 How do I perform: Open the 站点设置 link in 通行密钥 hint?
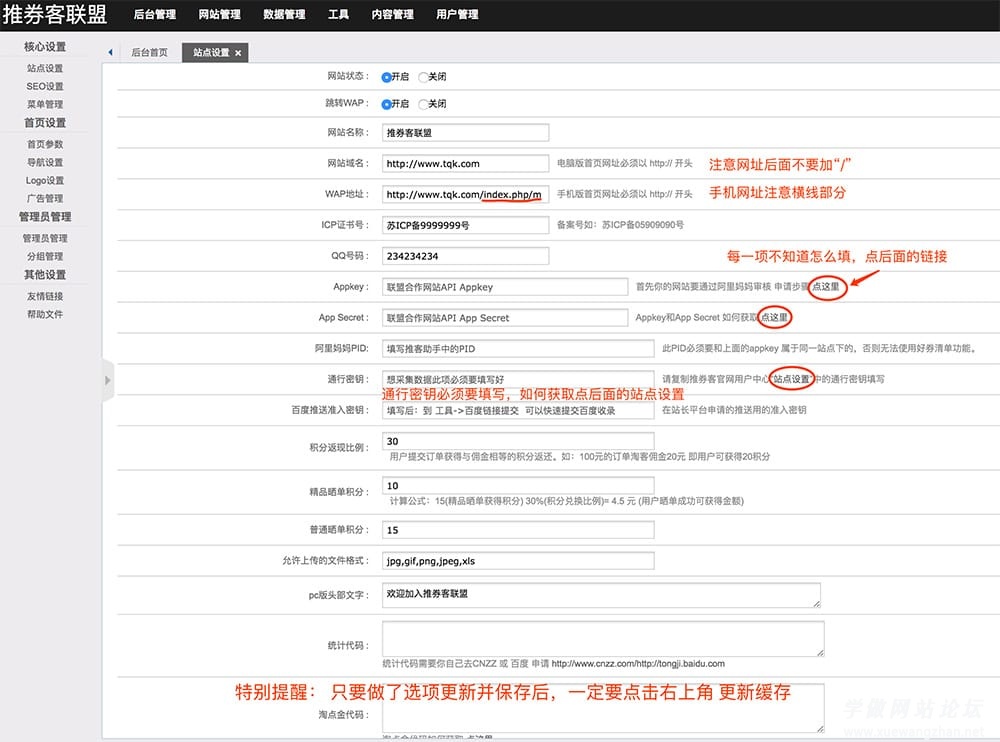791,380
